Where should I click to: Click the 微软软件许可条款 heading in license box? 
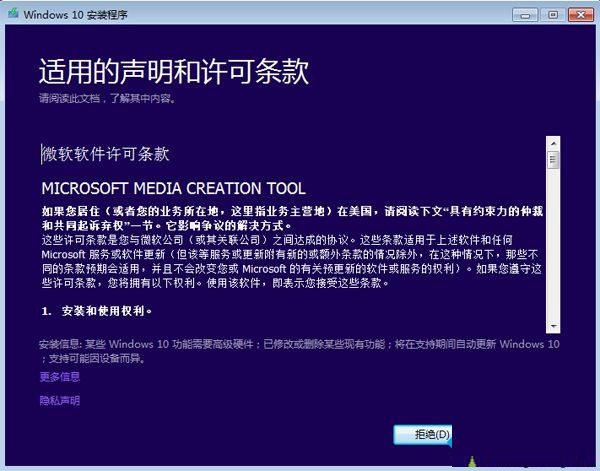tap(106, 154)
